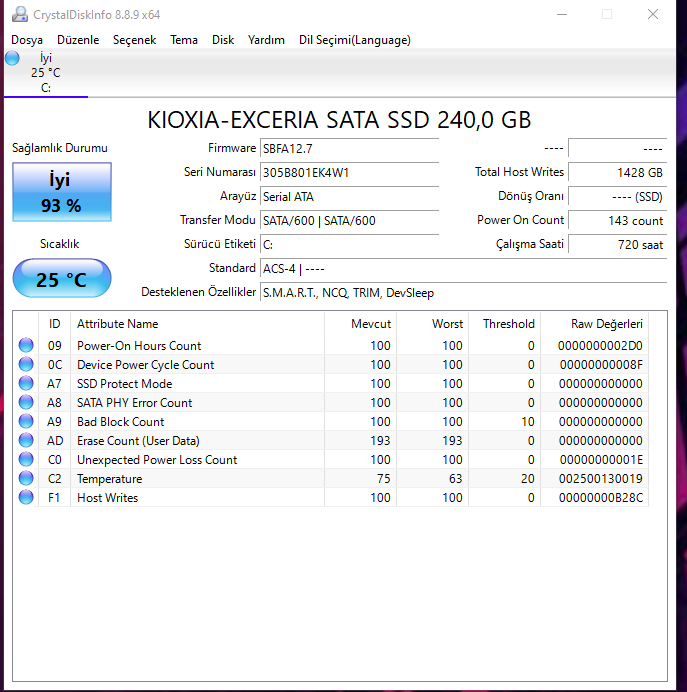Click the blue status orb for drive C:
The width and height of the screenshot is (687, 692).
(12, 58)
